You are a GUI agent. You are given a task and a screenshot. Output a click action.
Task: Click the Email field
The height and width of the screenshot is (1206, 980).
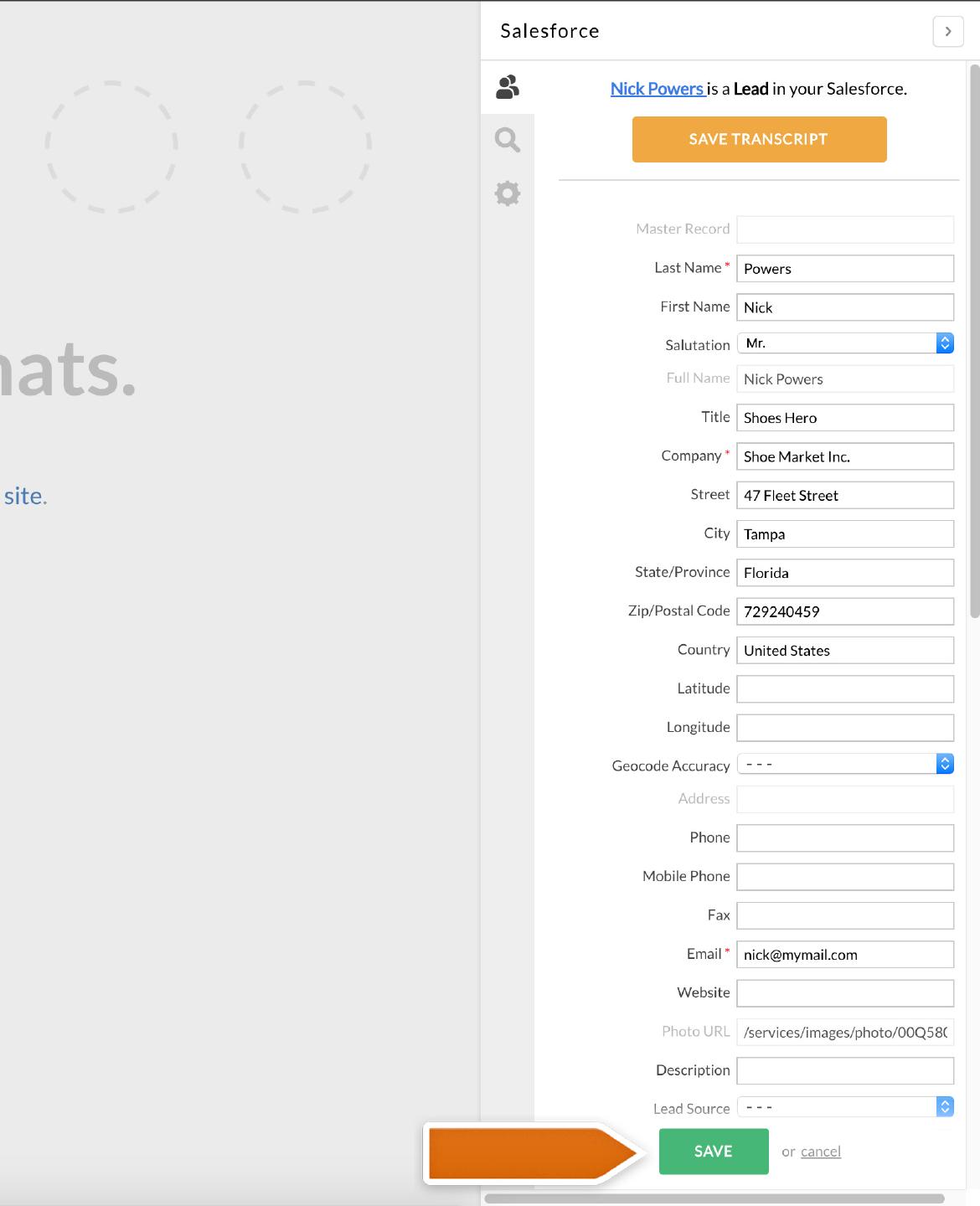(x=845, y=955)
